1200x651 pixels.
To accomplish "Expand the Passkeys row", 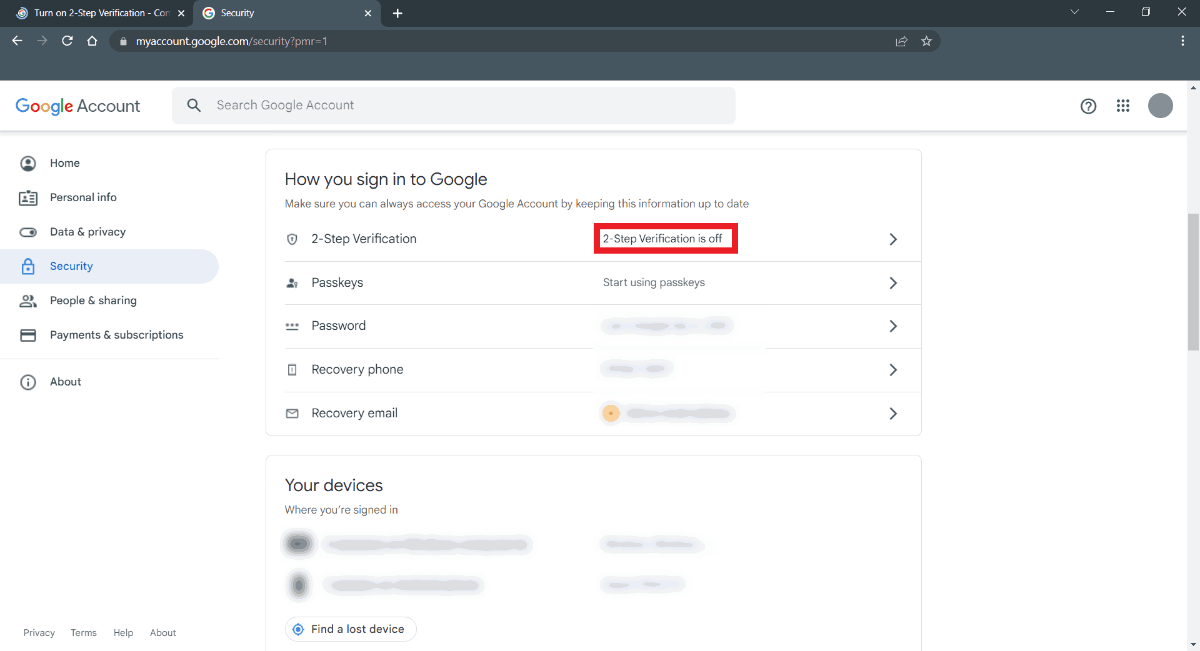I will point(893,282).
